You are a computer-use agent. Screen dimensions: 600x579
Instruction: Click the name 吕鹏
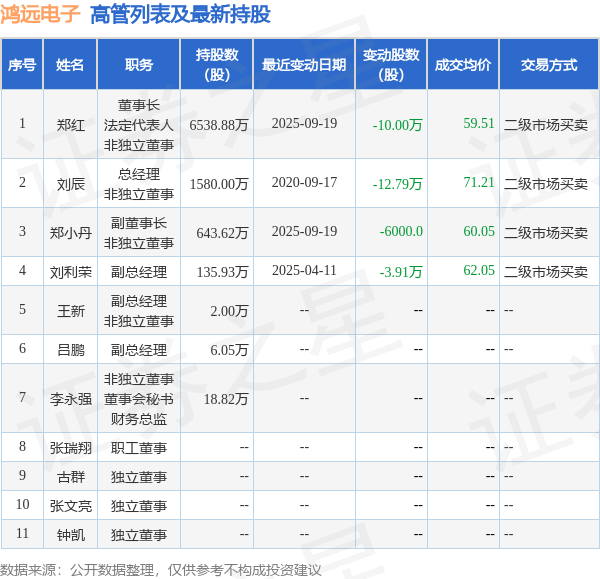pyautogui.click(x=70, y=350)
